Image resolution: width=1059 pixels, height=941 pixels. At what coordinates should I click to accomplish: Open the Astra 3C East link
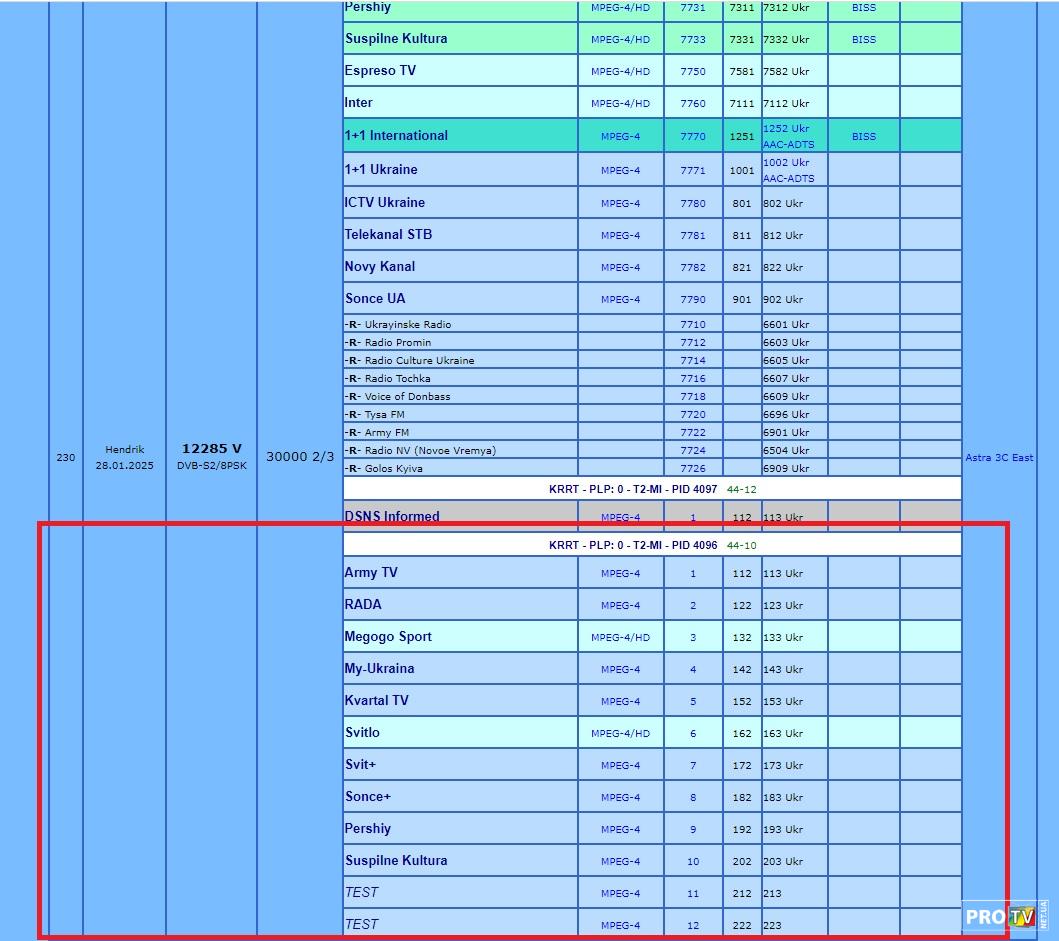coord(998,458)
